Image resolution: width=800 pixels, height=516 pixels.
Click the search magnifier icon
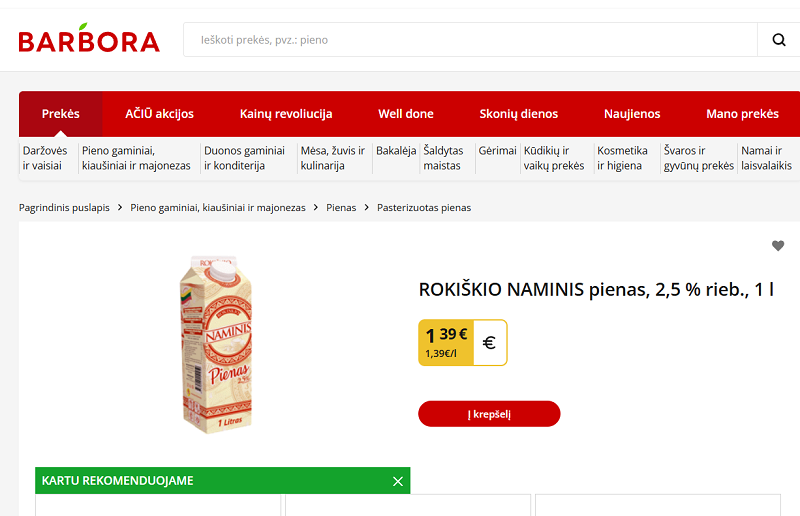point(779,40)
